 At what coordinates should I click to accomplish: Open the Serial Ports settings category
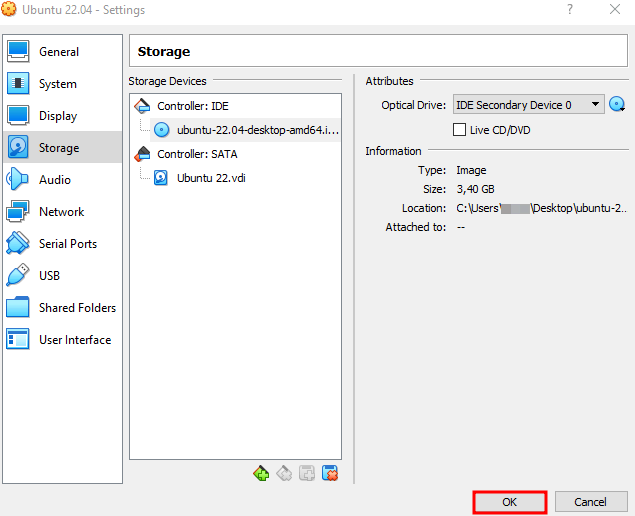(62, 243)
